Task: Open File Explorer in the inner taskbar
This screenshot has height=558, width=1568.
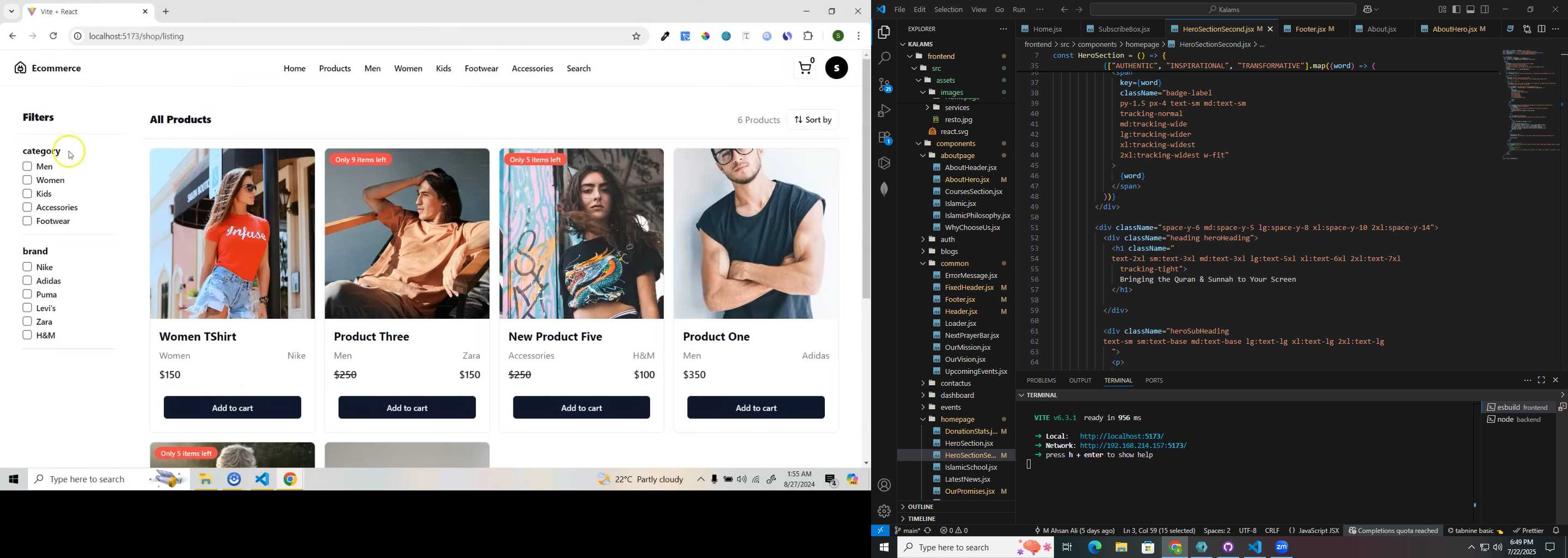Action: (x=206, y=480)
